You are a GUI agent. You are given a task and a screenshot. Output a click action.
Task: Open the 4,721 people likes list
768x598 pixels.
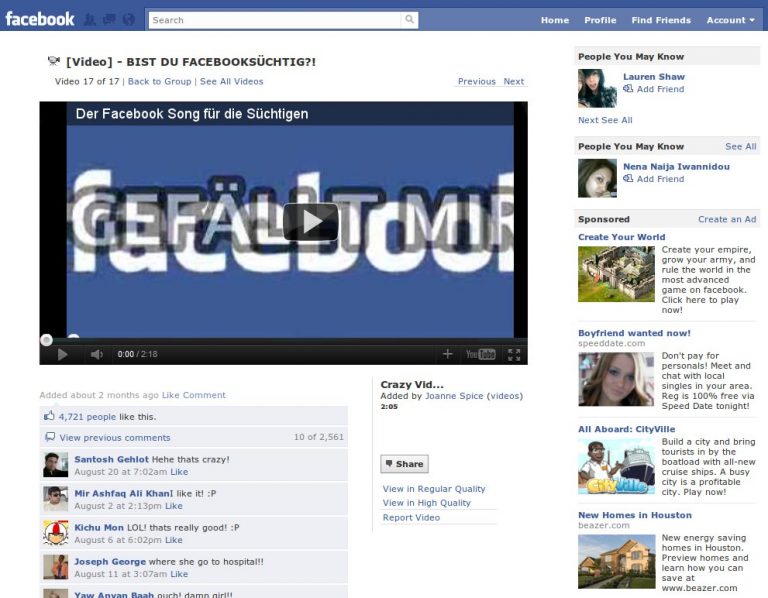[x=87, y=417]
